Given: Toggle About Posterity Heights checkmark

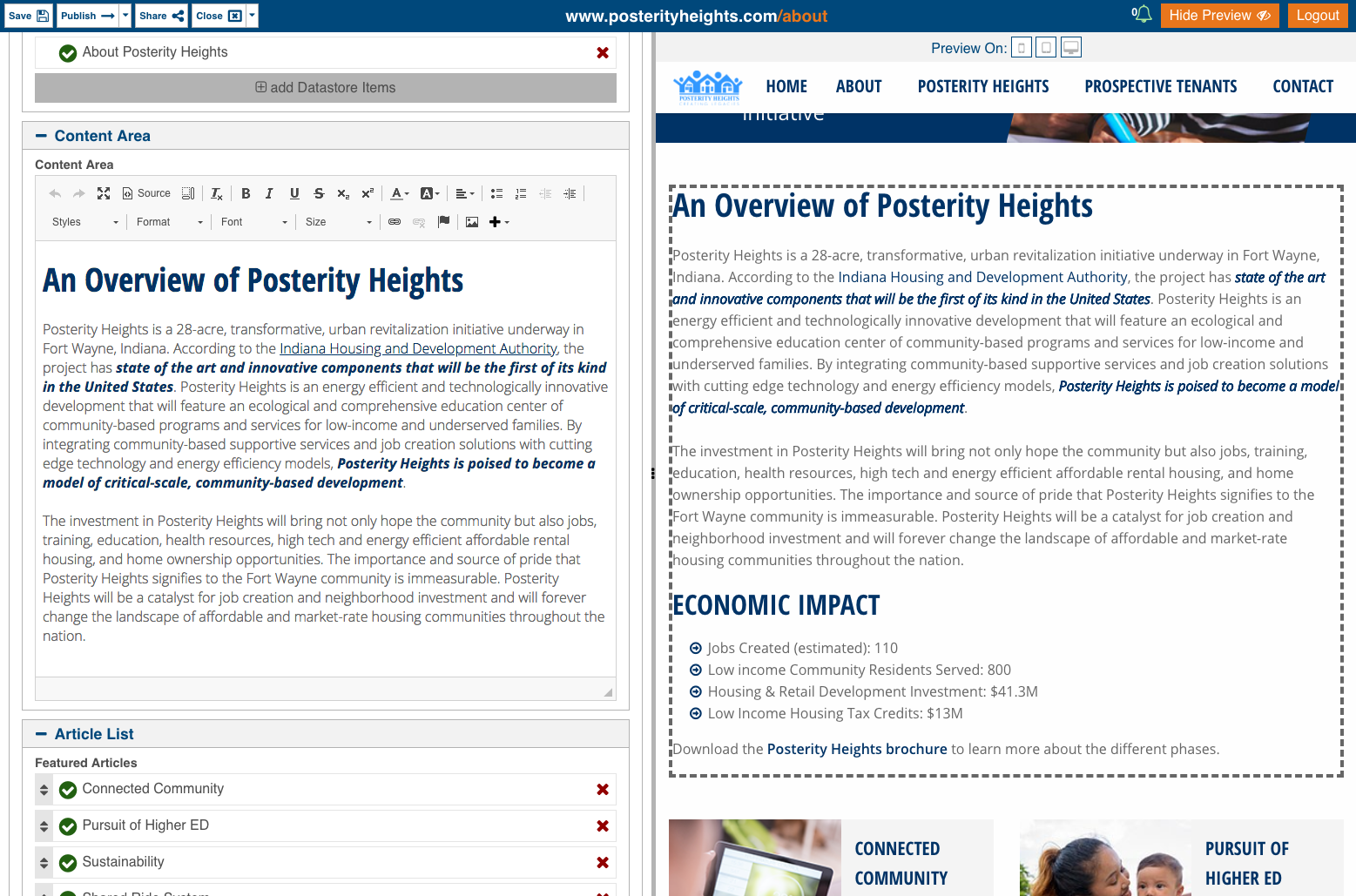Looking at the screenshot, I should tap(68, 53).
